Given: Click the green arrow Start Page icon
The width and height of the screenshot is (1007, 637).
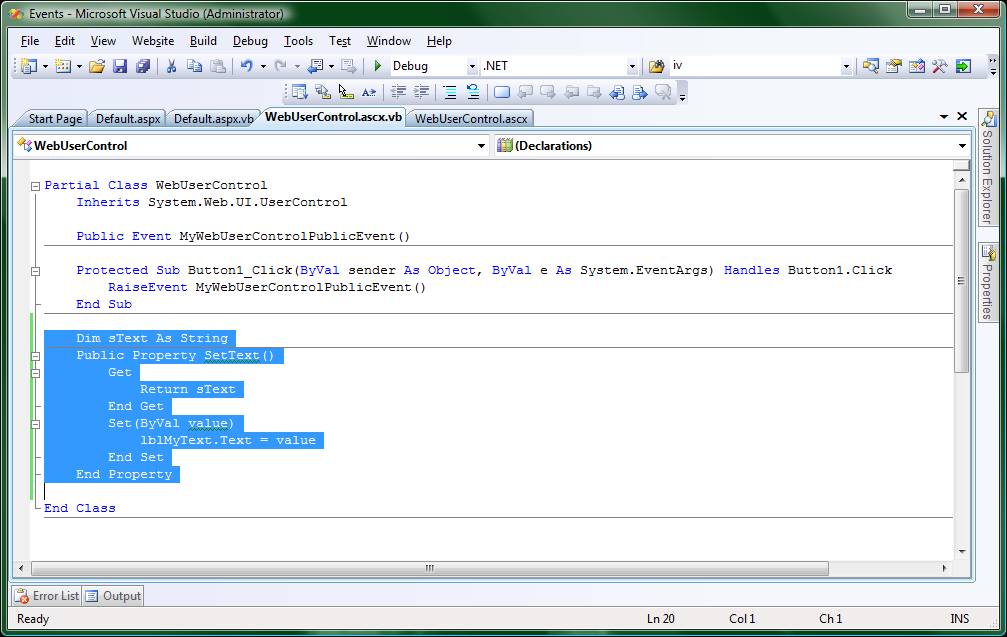Looking at the screenshot, I should point(963,66).
